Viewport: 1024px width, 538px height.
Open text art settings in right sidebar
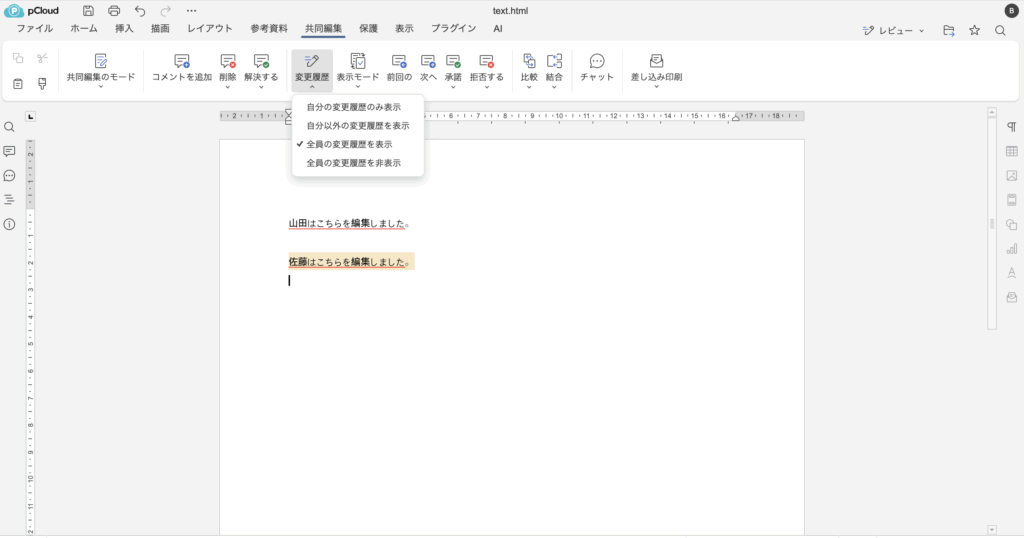[1012, 273]
